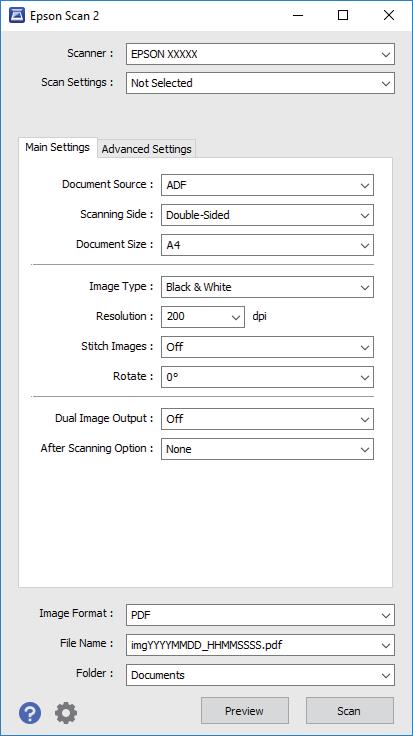Open the Scan Settings dropdown
Image resolution: width=413 pixels, height=736 pixels.
pos(260,83)
